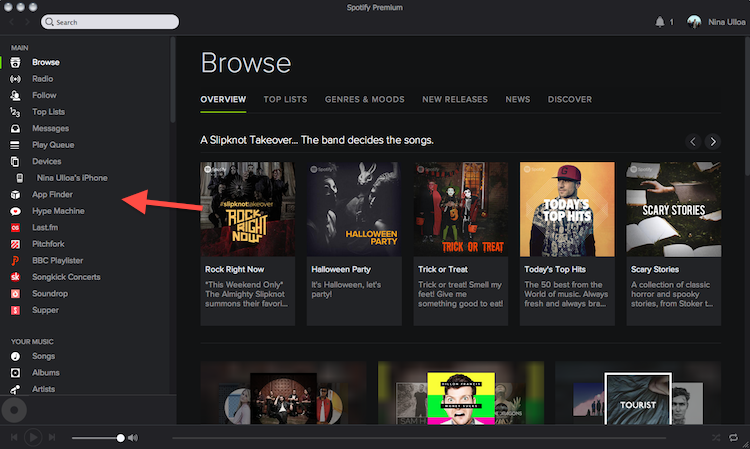Viewport: 750px width, 449px height.
Task: Open the notifications bell icon
Action: (x=660, y=22)
